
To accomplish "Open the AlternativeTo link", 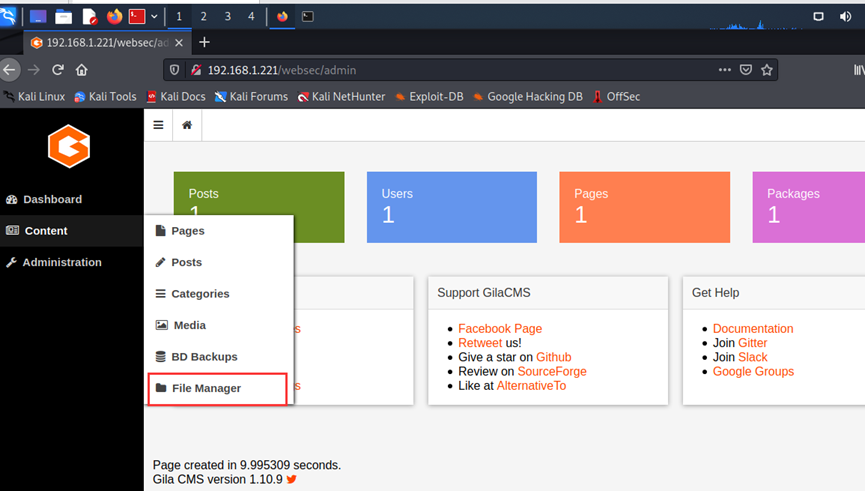I will coord(531,386).
